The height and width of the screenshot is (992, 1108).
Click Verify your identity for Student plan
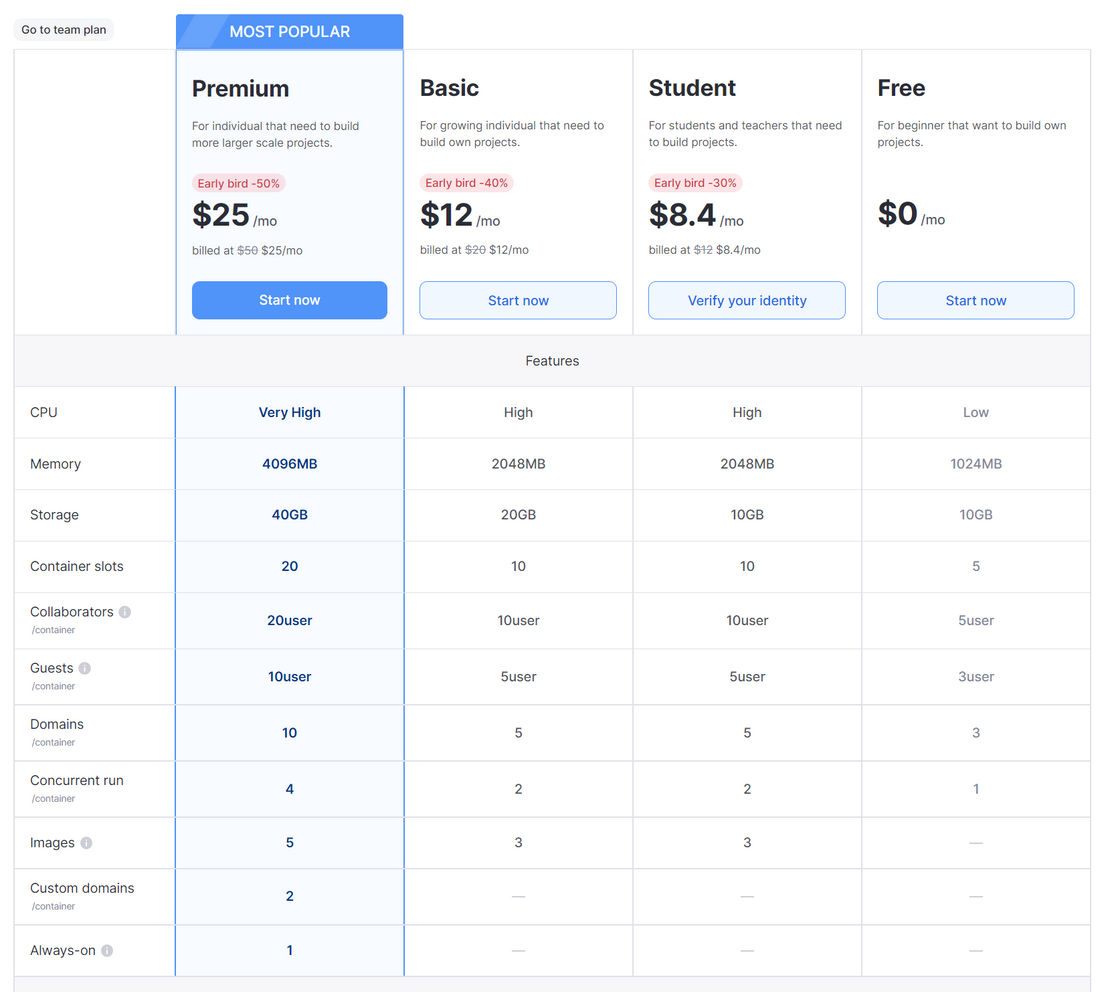coord(747,300)
